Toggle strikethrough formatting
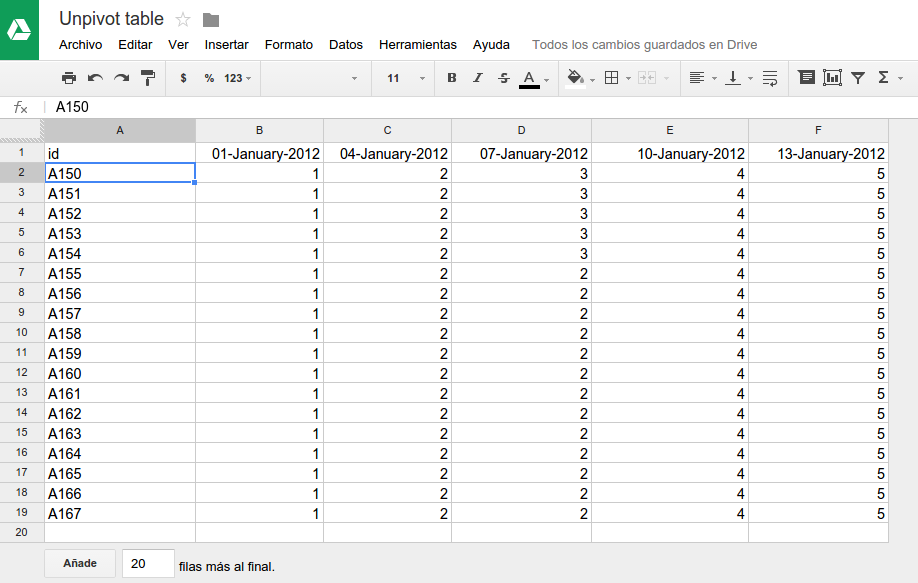This screenshot has width=918, height=583. pyautogui.click(x=503, y=78)
